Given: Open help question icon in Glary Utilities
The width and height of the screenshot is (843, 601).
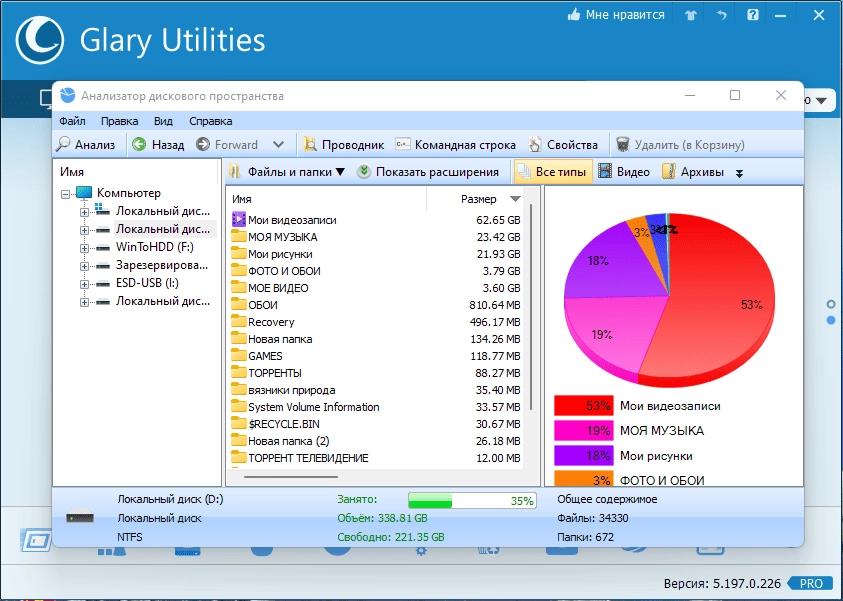Looking at the screenshot, I should (x=753, y=15).
